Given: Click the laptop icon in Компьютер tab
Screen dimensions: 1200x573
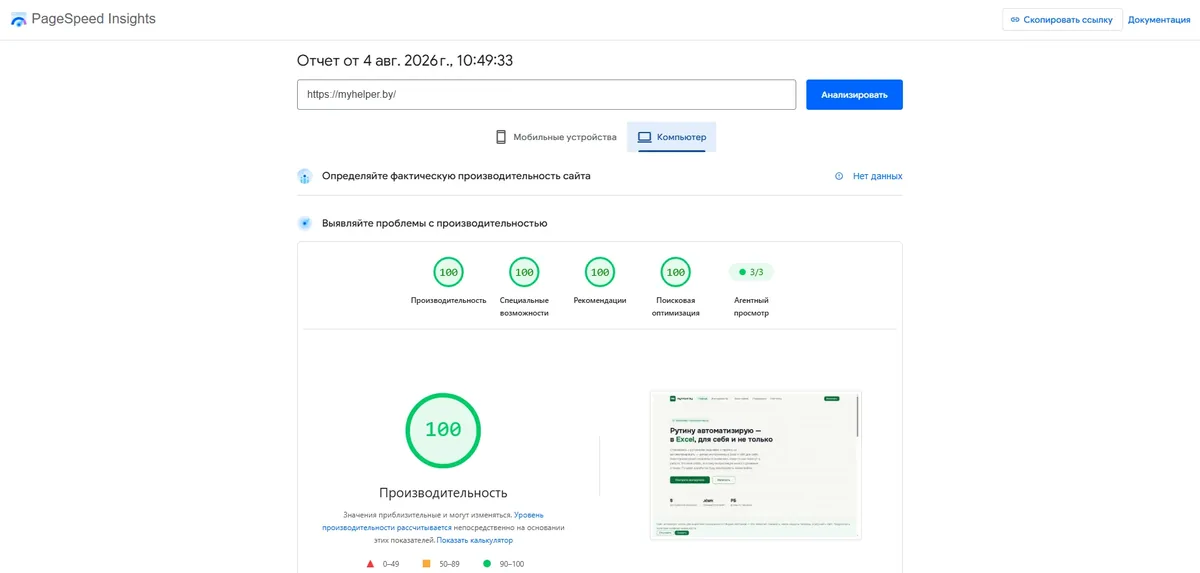Looking at the screenshot, I should click(x=644, y=137).
